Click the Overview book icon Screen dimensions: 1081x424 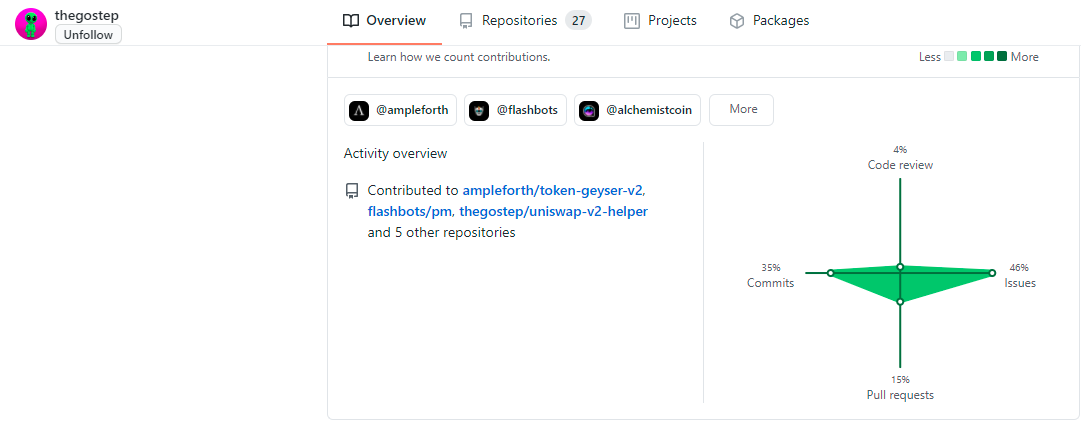[x=351, y=21]
